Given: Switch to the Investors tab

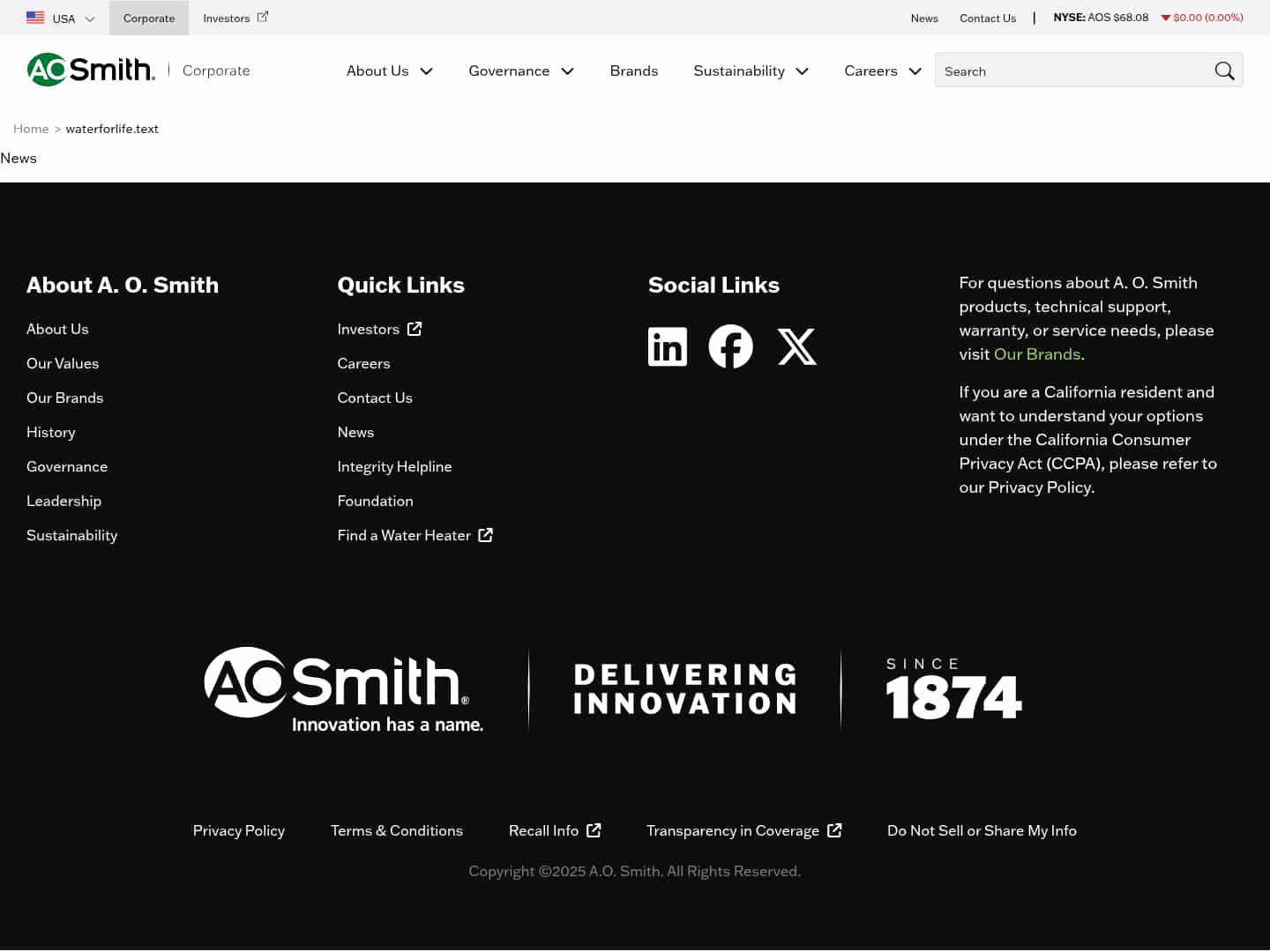Looking at the screenshot, I should [x=227, y=18].
